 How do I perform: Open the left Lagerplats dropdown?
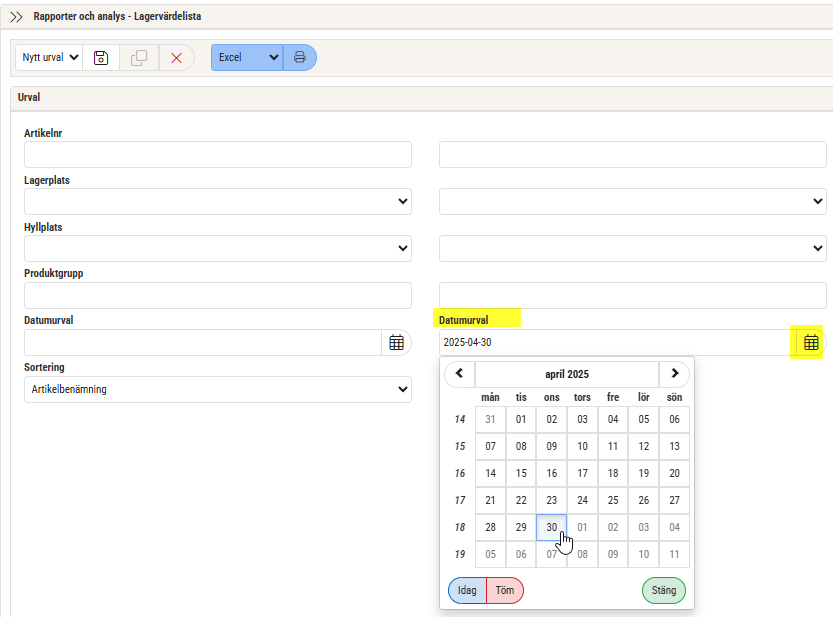point(217,202)
